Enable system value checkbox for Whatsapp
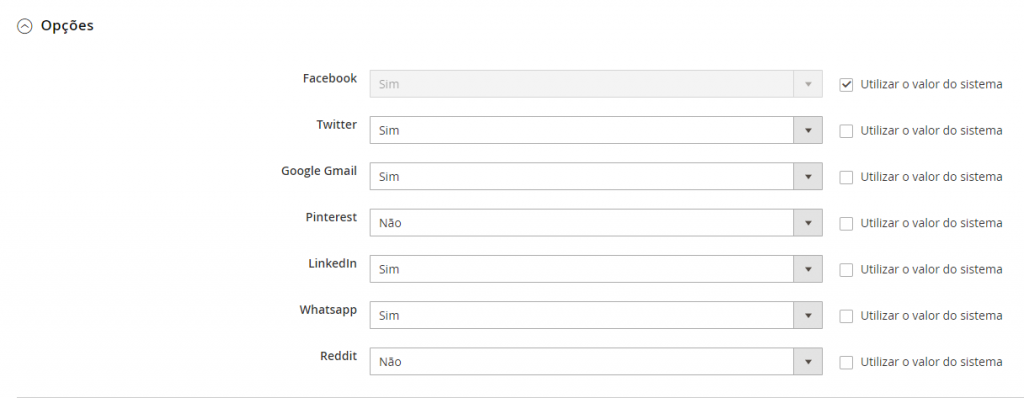The image size is (1024, 398). click(x=846, y=316)
